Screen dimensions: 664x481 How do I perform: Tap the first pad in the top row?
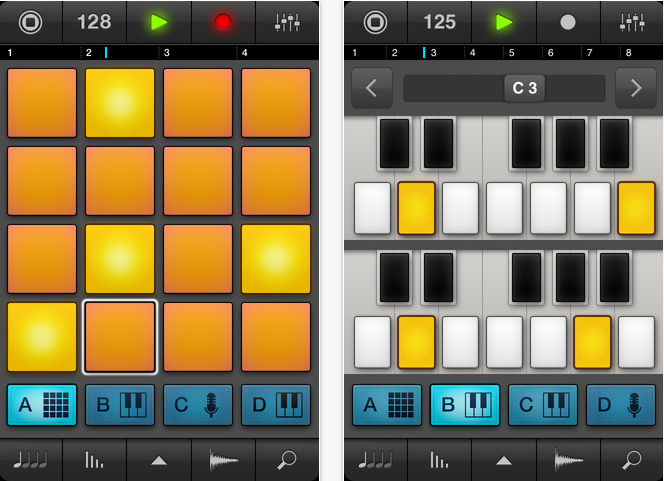click(42, 103)
